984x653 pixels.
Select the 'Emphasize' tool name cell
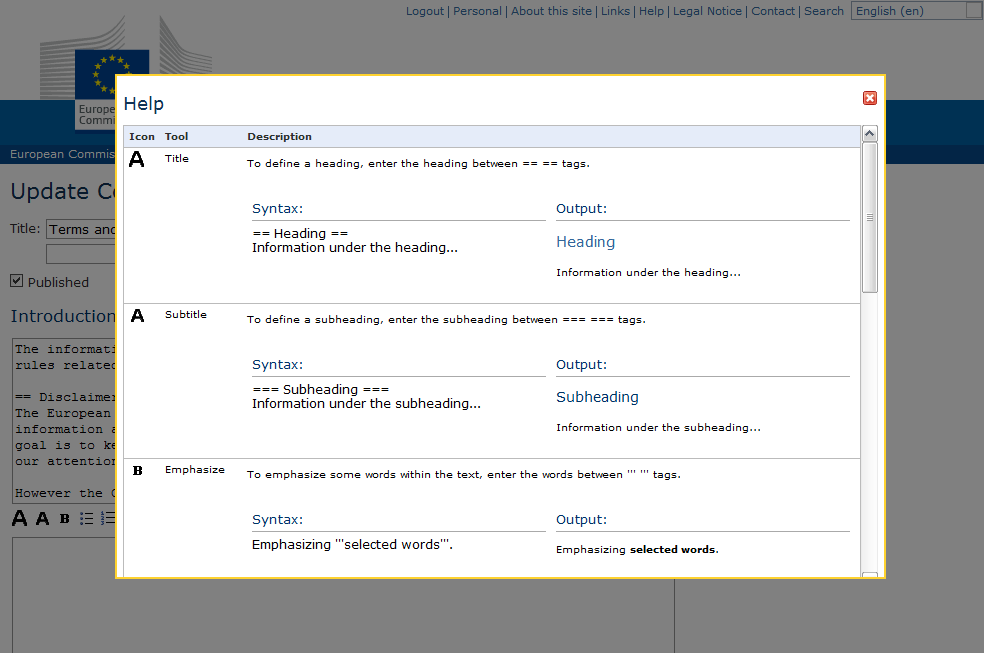point(195,470)
